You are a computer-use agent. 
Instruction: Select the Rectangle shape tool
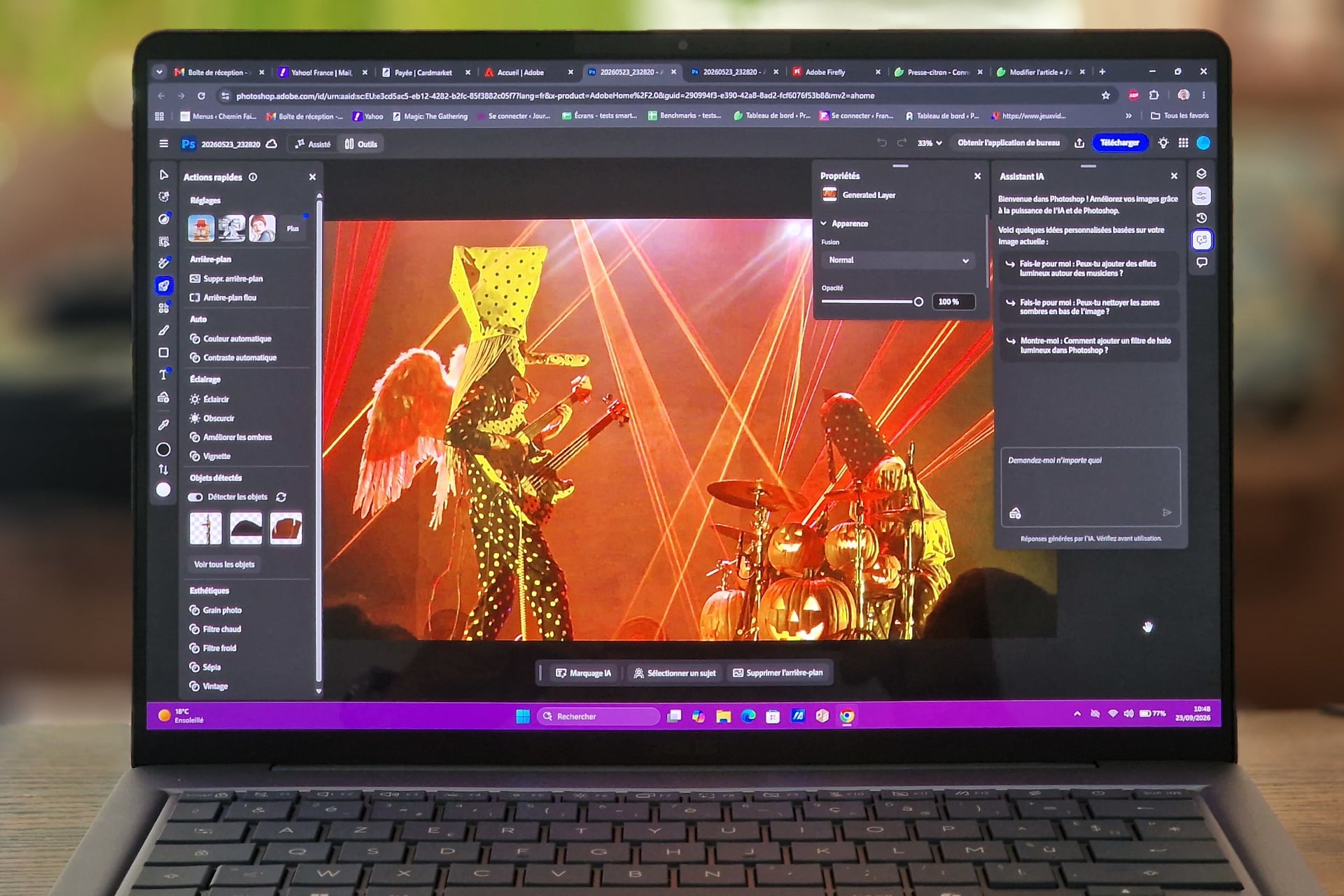(x=164, y=352)
